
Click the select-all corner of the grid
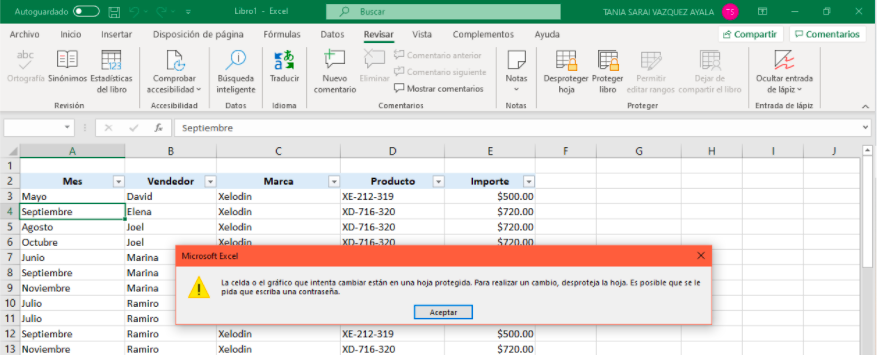pos(10,151)
